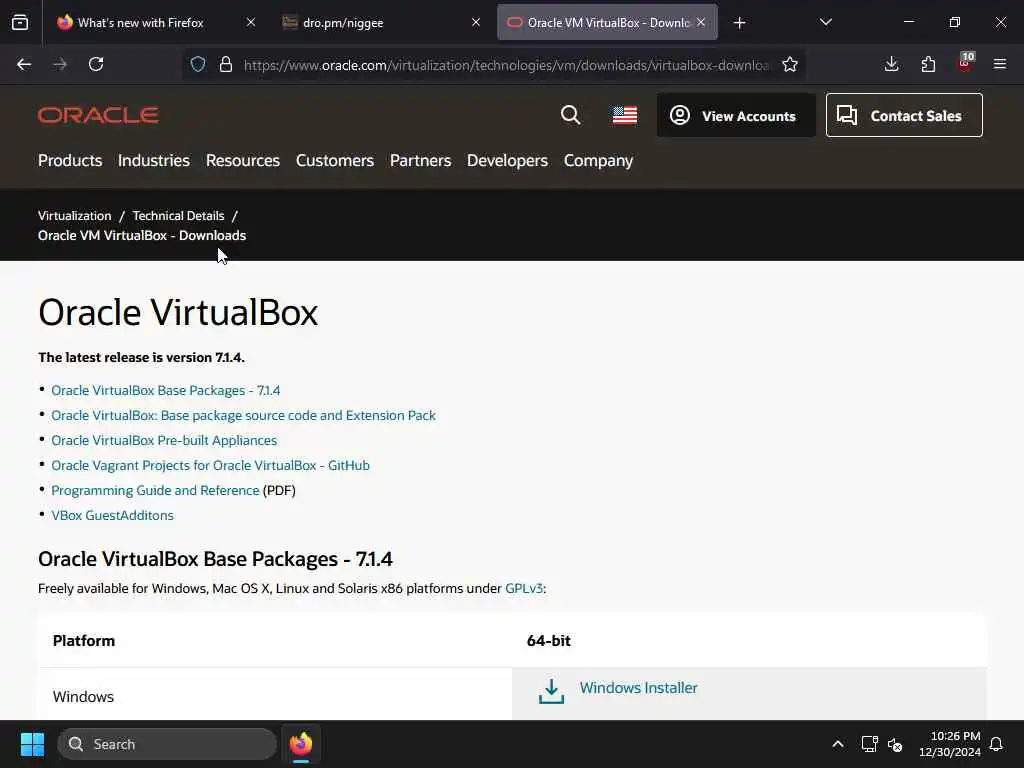Open the Customers menu

point(334,161)
